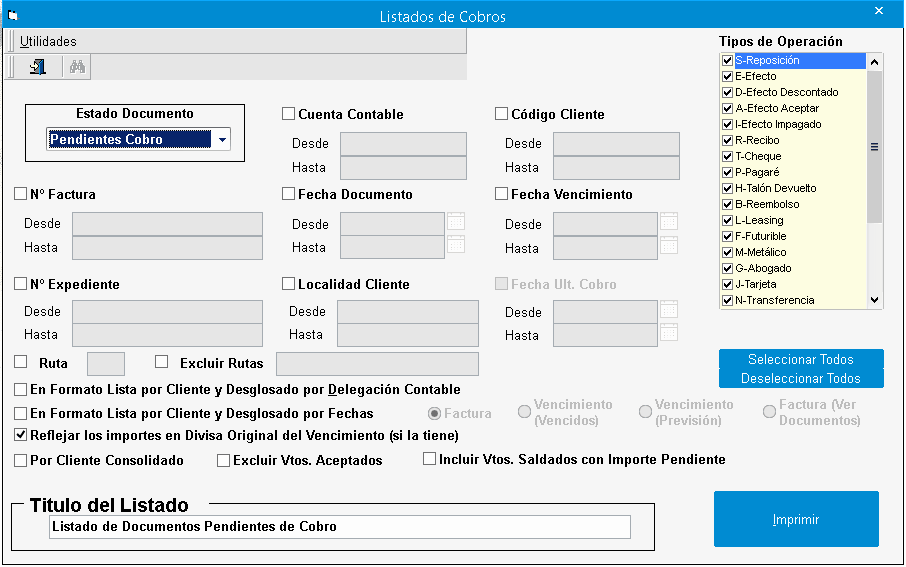Image resolution: width=906 pixels, height=567 pixels.
Task: Enable the Cuenta Contable filter checkbox
Action: click(289, 114)
